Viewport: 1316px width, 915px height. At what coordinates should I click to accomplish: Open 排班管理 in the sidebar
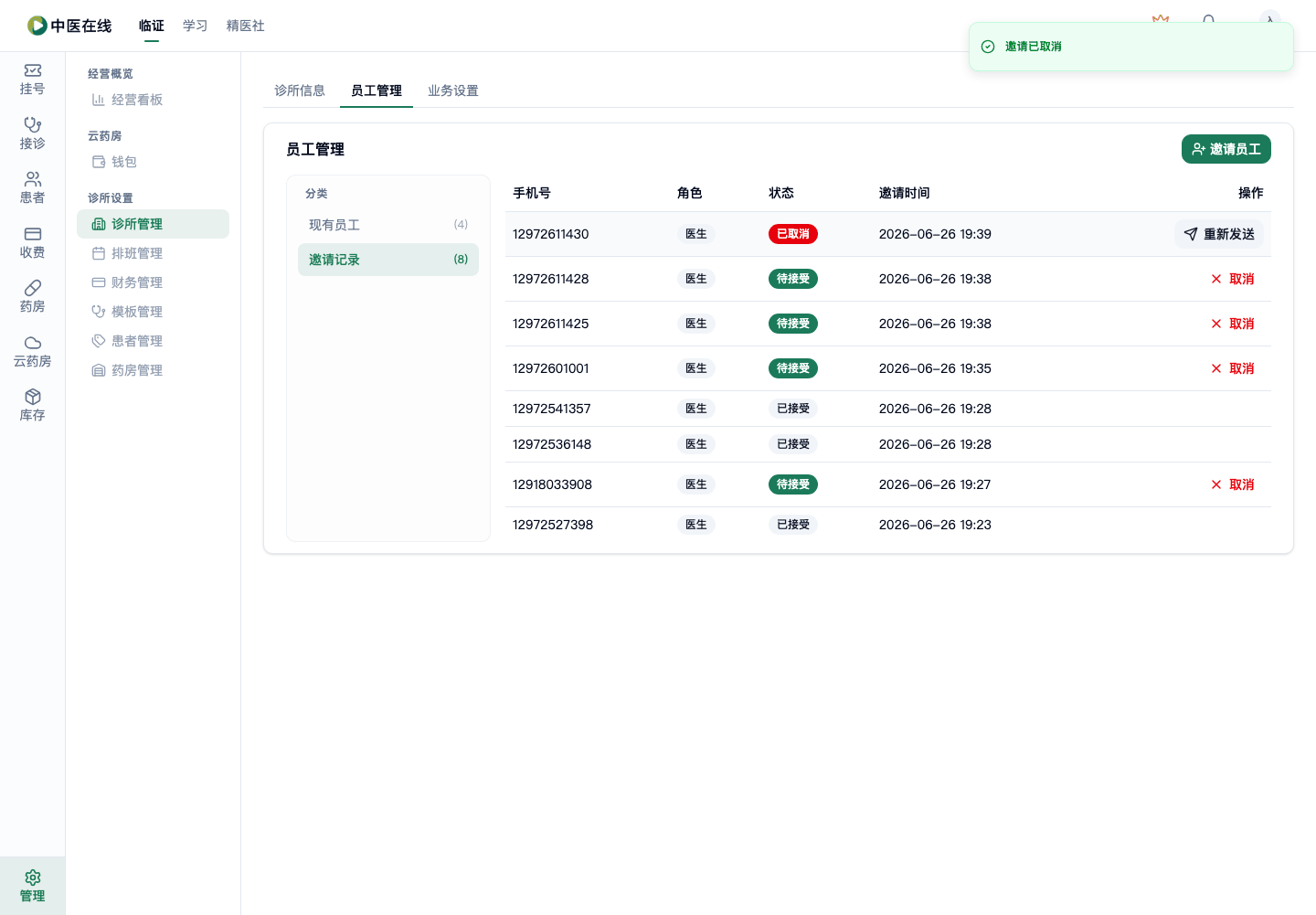coord(153,253)
